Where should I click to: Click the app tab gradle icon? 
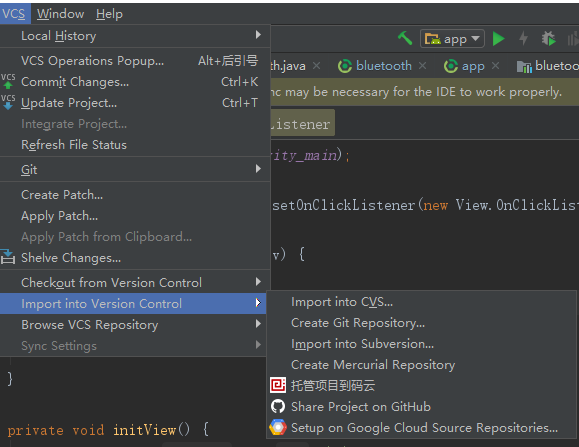click(x=451, y=66)
